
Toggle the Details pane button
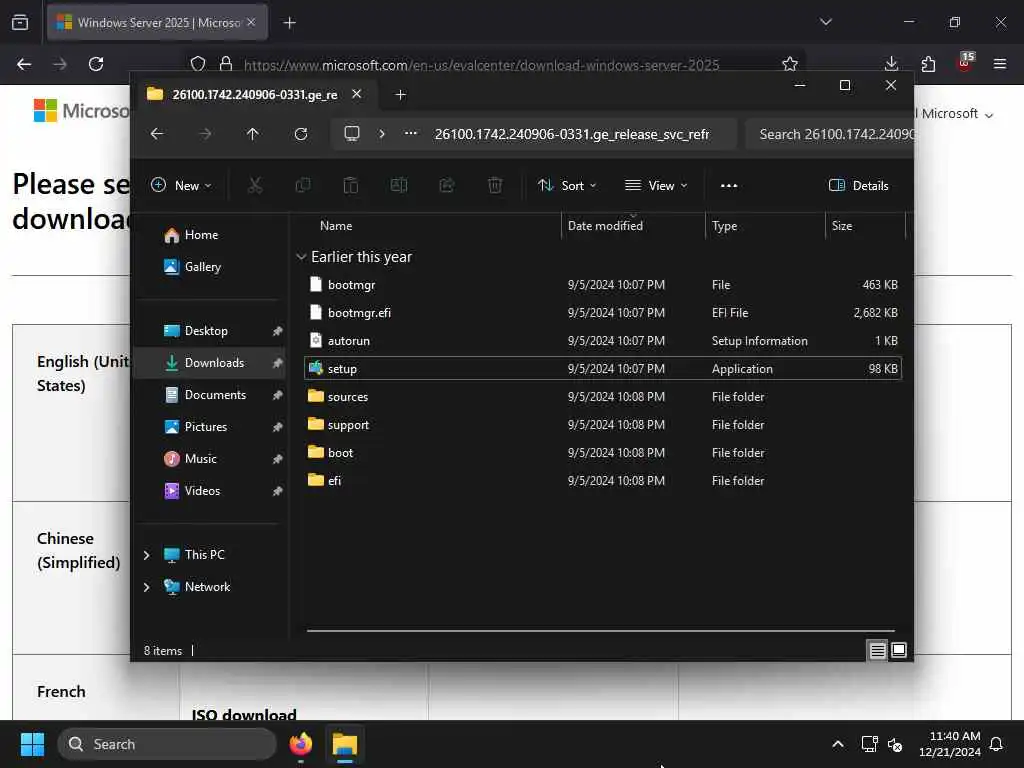click(x=858, y=185)
